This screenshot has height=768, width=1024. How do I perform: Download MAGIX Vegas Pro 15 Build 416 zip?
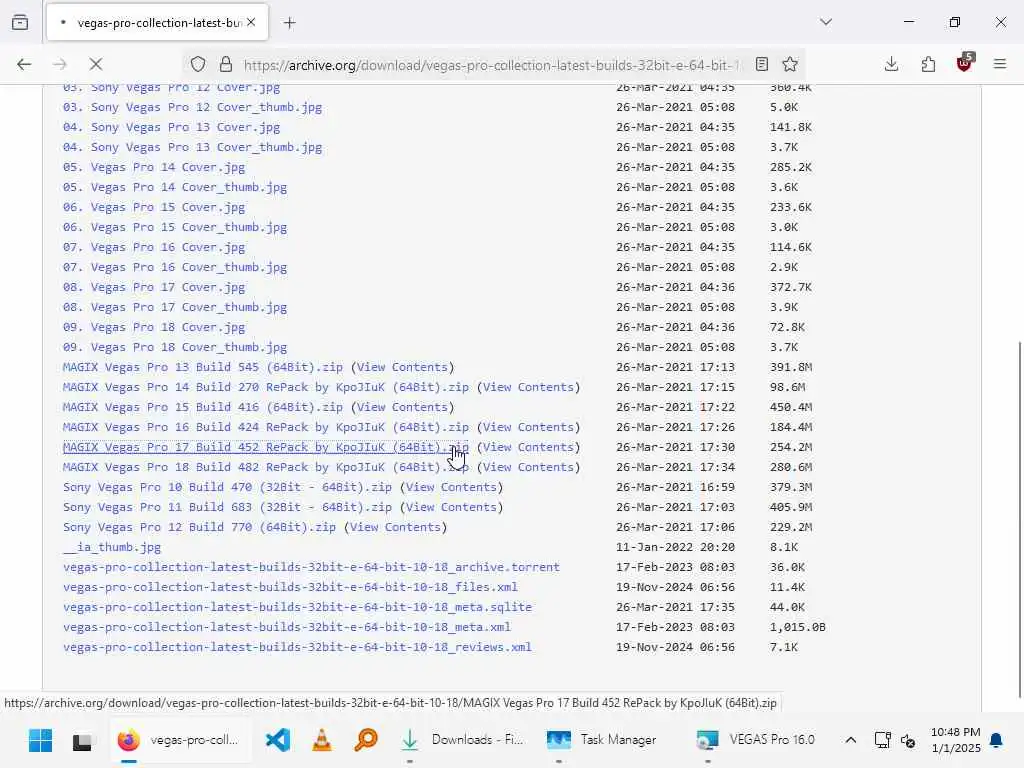point(202,407)
